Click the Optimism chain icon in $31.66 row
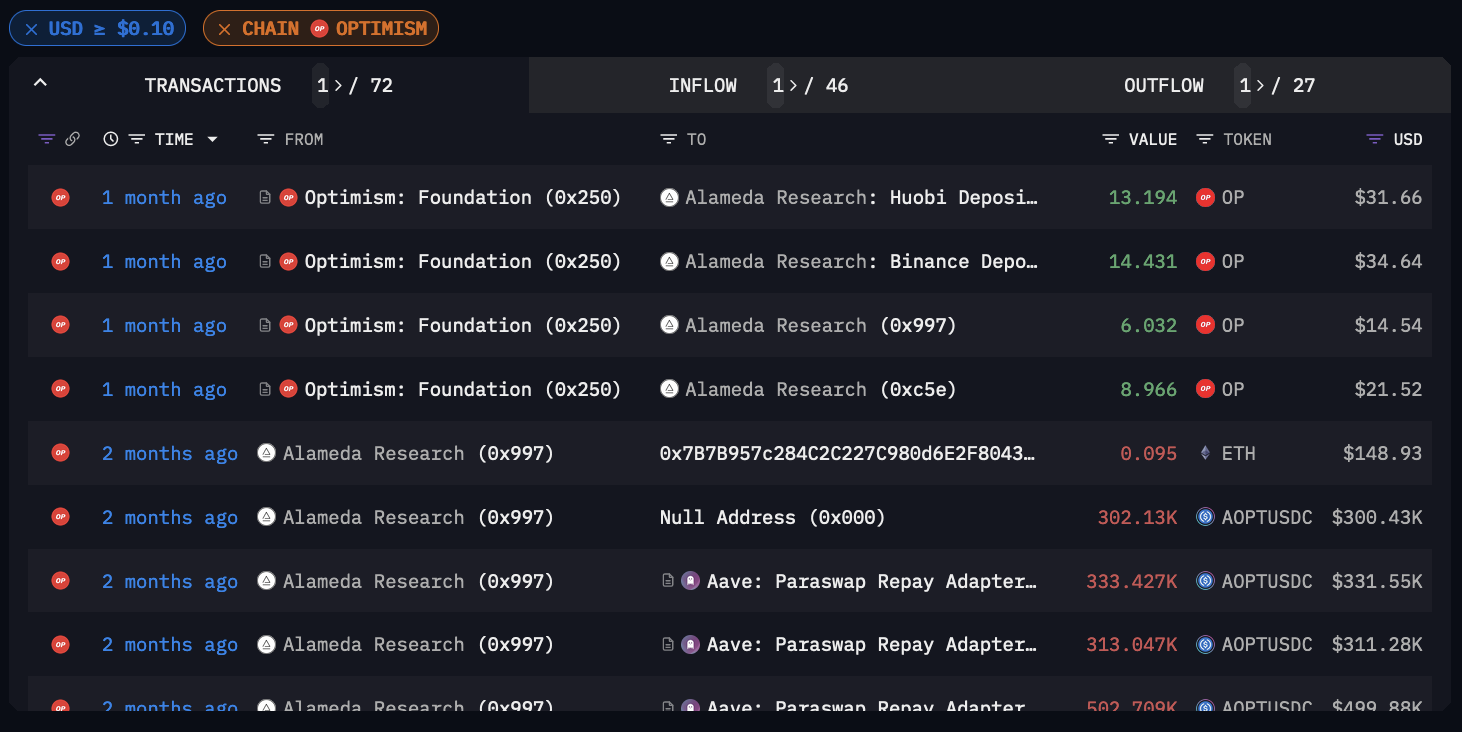 point(61,198)
